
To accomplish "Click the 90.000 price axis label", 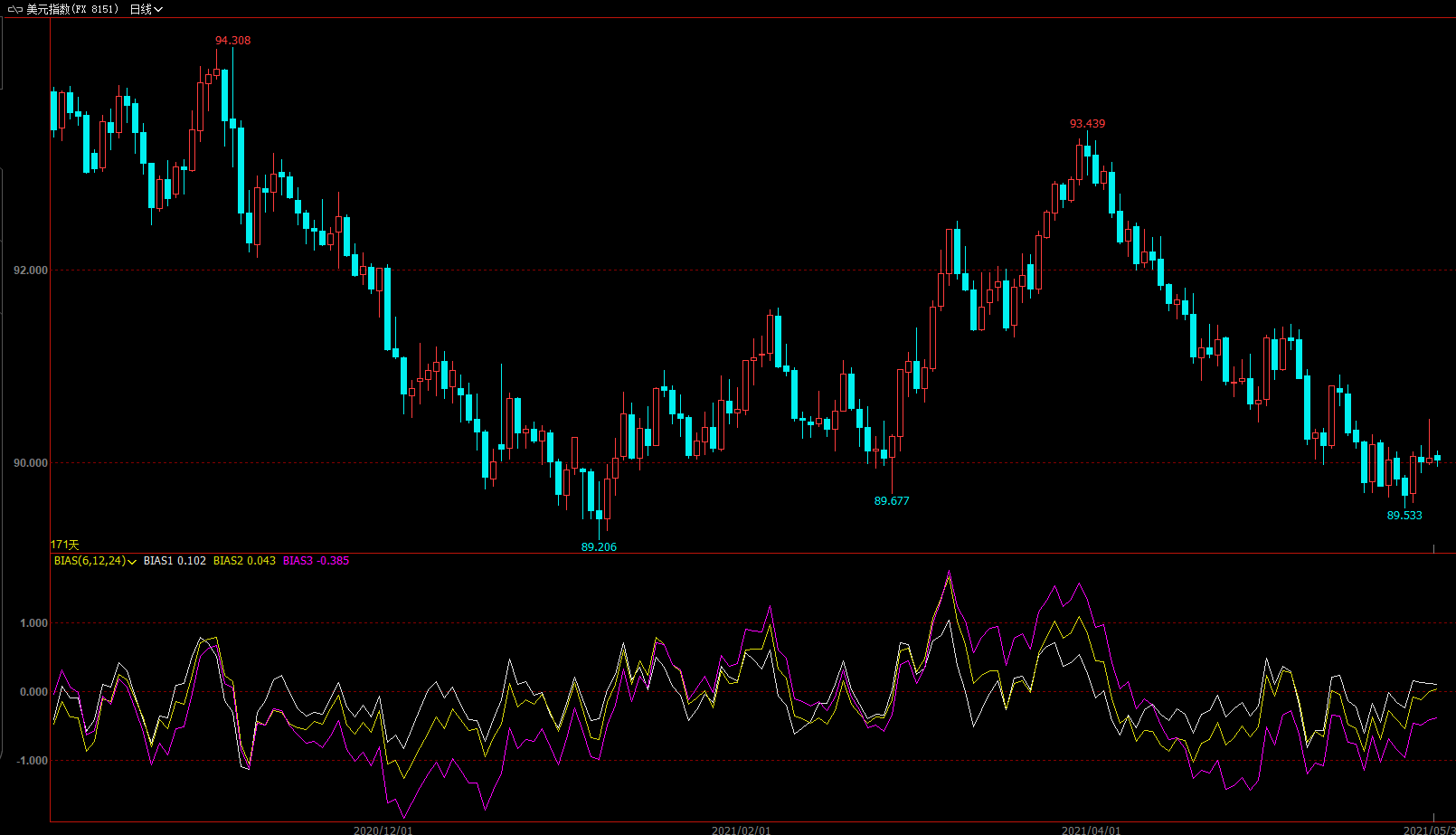I will point(31,463).
